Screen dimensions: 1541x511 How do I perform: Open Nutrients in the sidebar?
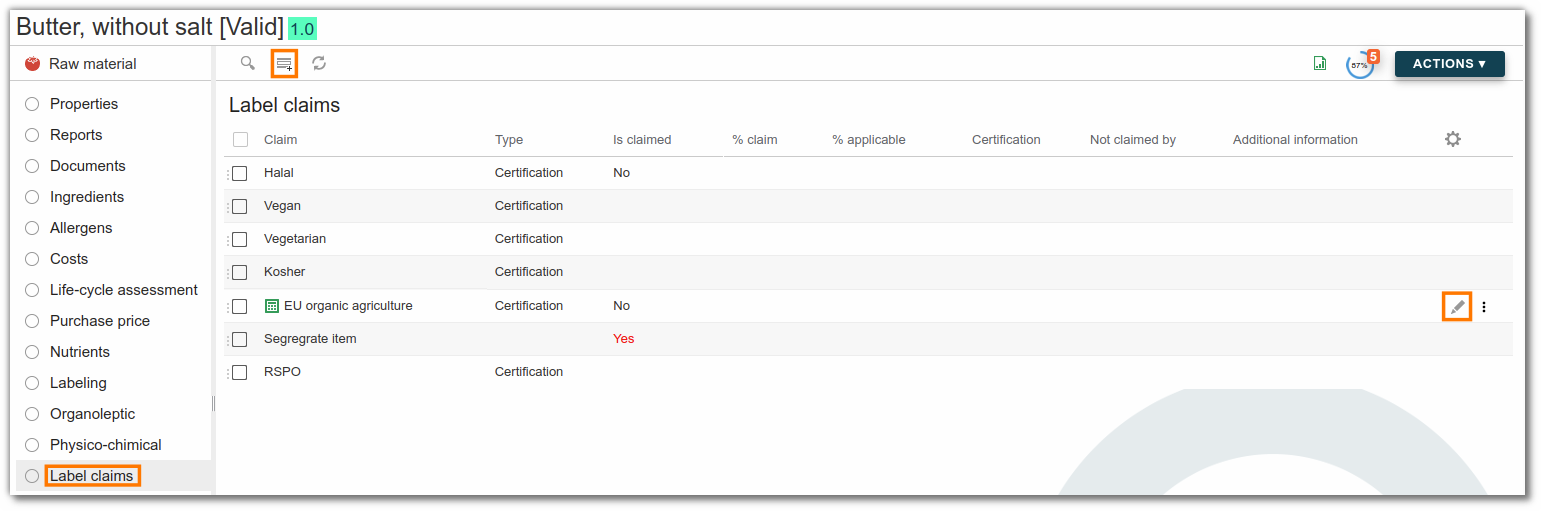(x=80, y=352)
